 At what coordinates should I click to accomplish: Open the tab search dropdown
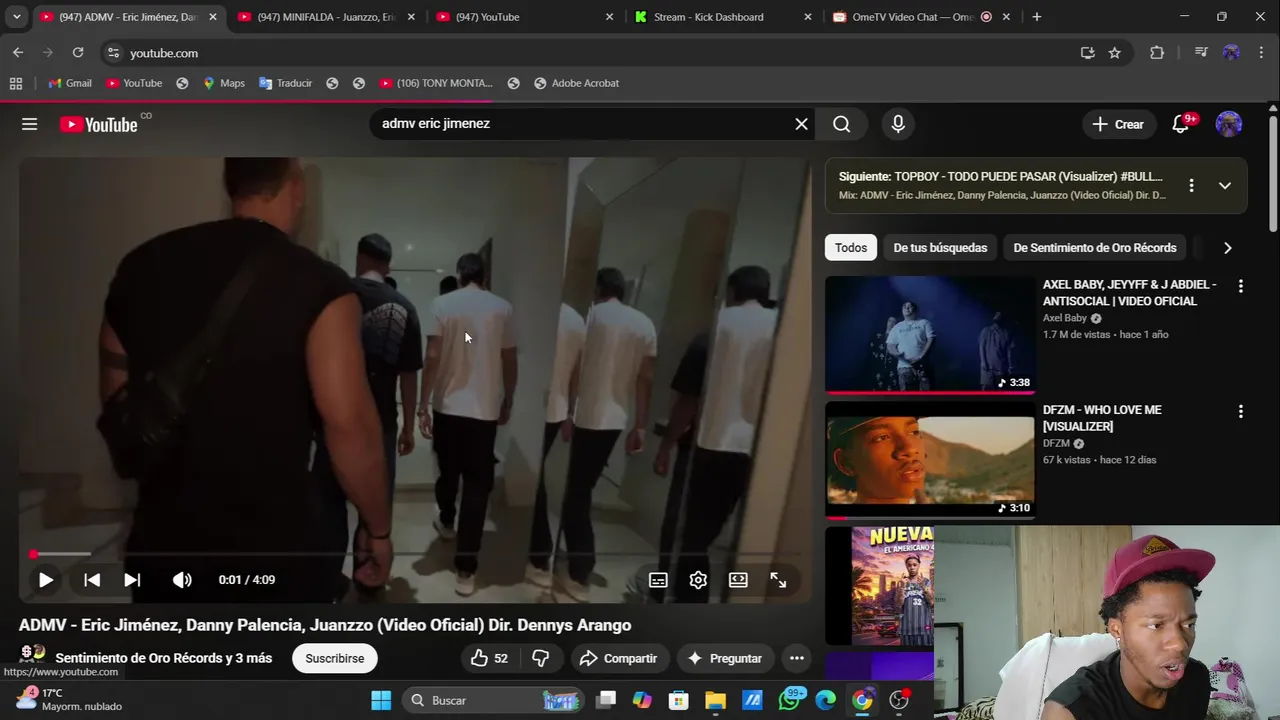17,17
